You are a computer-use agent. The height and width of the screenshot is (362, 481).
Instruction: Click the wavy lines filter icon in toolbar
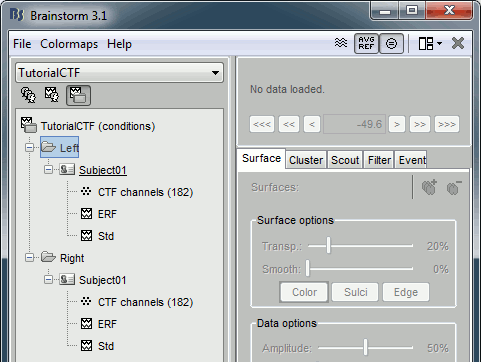(x=341, y=43)
